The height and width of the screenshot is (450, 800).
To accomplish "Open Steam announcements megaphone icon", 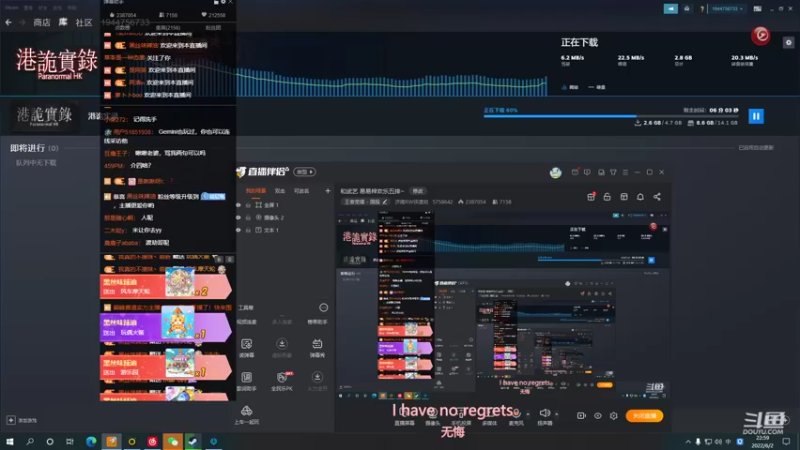I will click(670, 9).
